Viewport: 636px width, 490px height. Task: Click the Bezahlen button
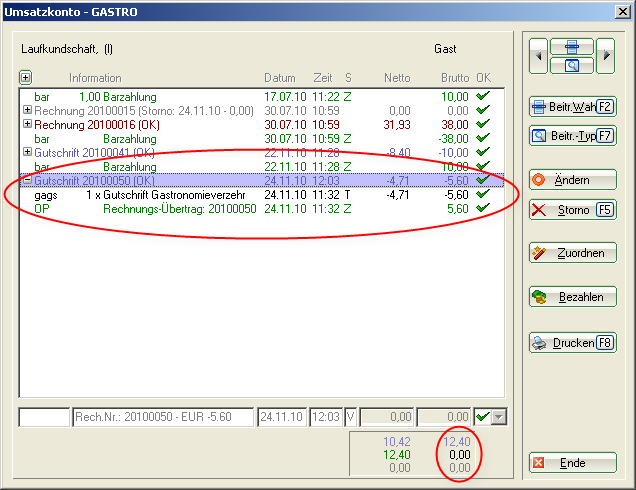(573, 297)
